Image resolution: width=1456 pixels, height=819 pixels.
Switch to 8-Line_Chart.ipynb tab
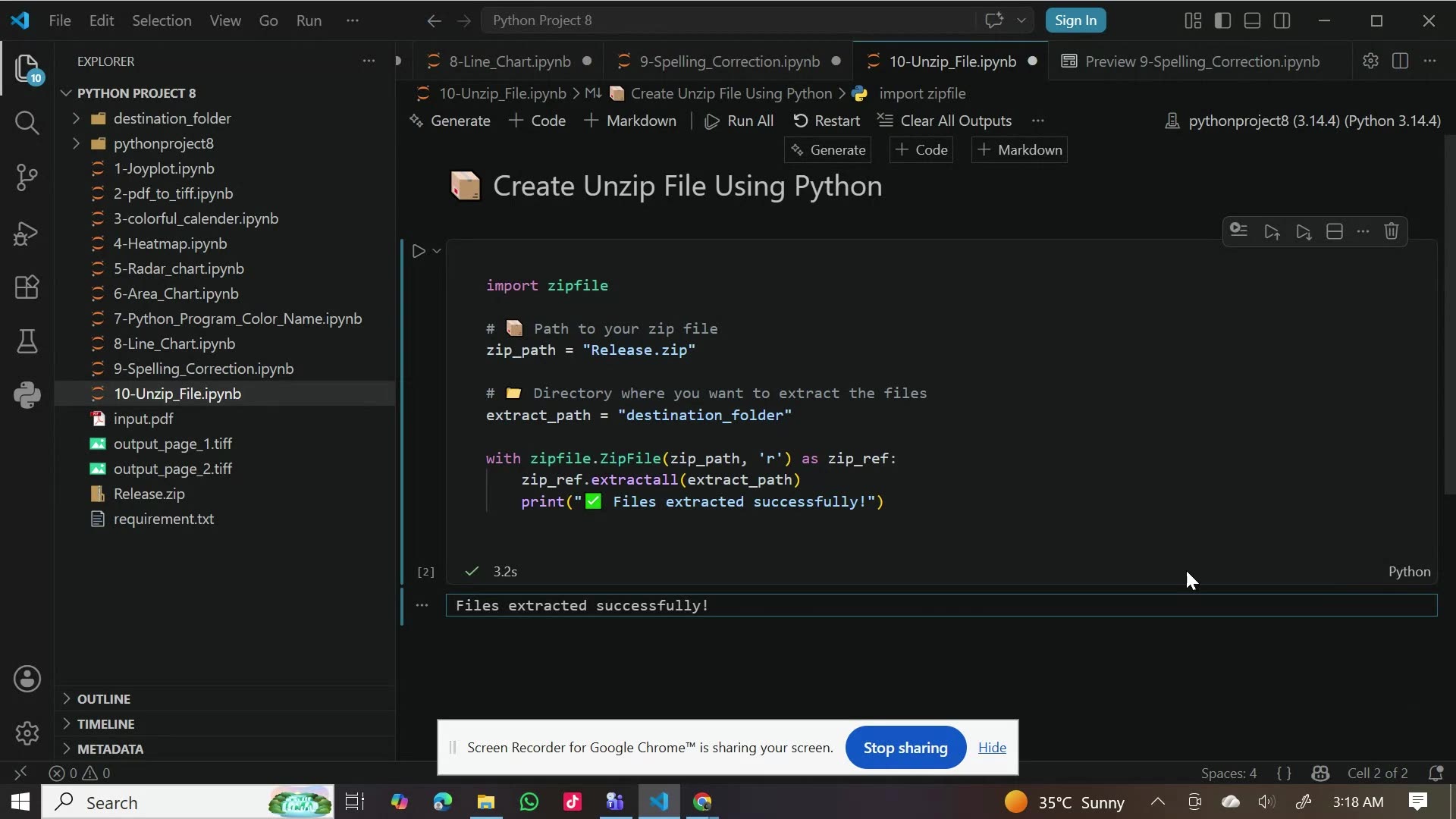(x=510, y=61)
